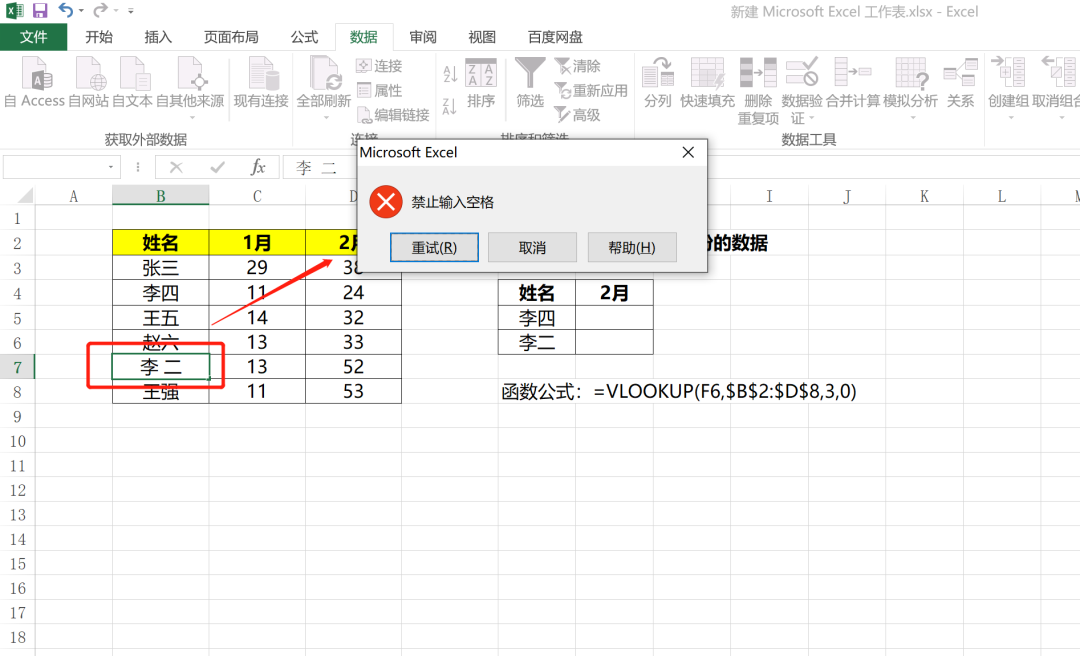Open the 自其他来源 data sources button

190,86
